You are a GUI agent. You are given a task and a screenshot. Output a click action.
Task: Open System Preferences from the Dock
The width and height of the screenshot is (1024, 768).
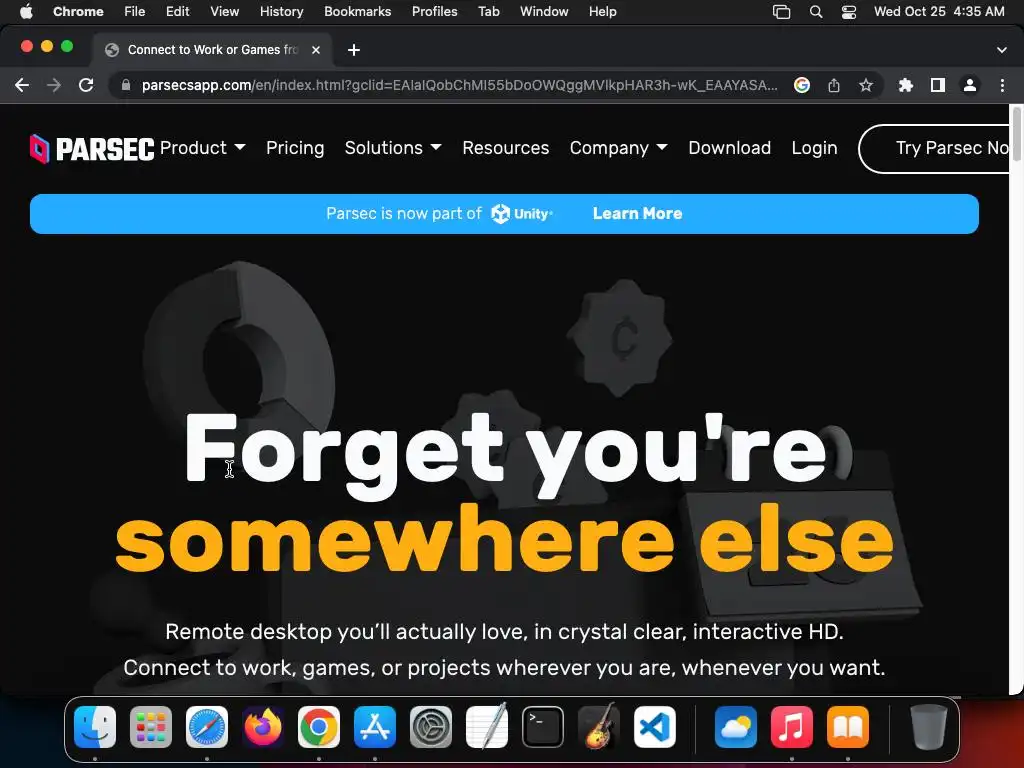431,727
